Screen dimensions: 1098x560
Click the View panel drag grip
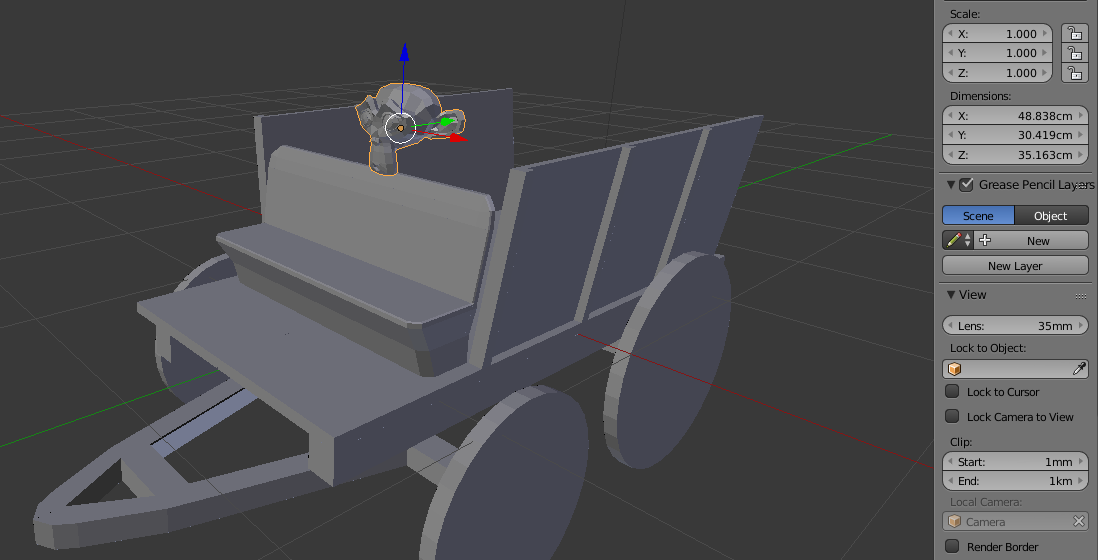pos(1080,296)
